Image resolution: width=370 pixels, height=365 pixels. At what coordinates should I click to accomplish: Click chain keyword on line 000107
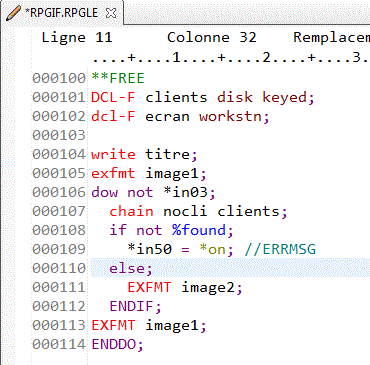tap(131, 211)
